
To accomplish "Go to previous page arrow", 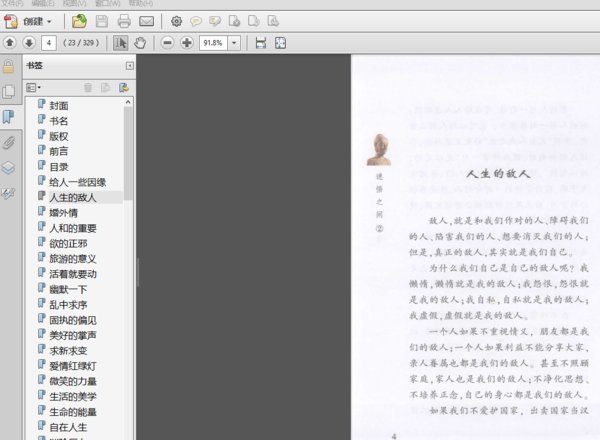I will coord(10,42).
